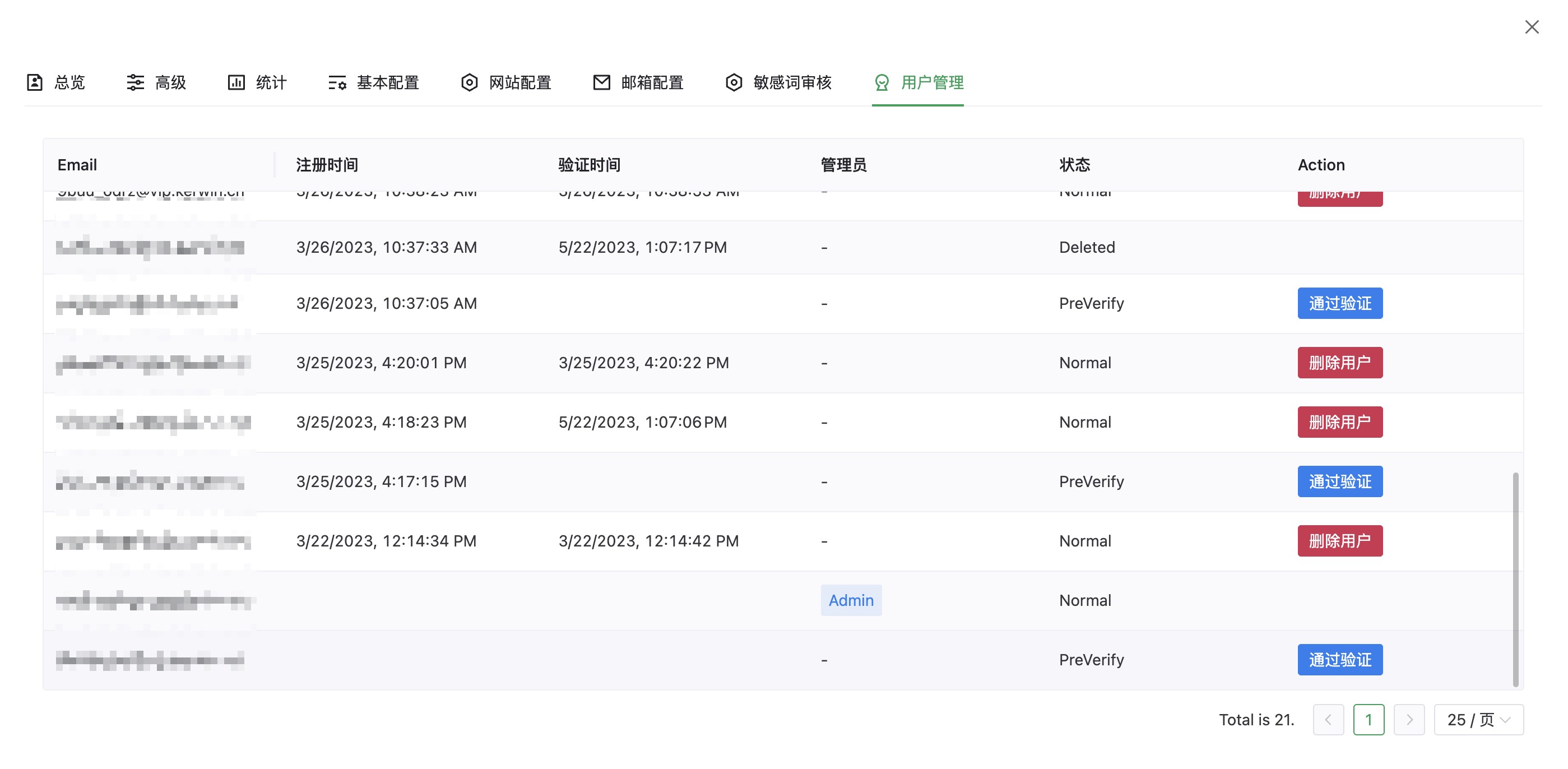1568x769 pixels.
Task: Delete user registered 3/22/2023 12:14:34 PM
Action: [1339, 541]
